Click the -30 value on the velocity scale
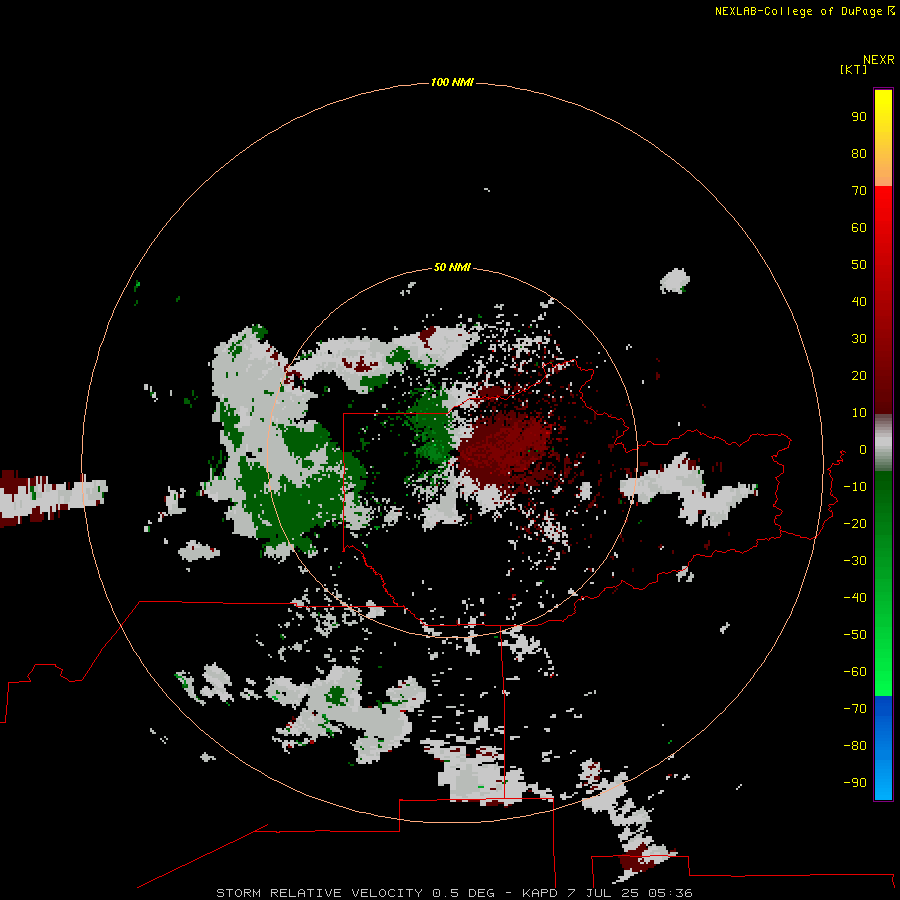Screen dimensions: 900x900 855,561
